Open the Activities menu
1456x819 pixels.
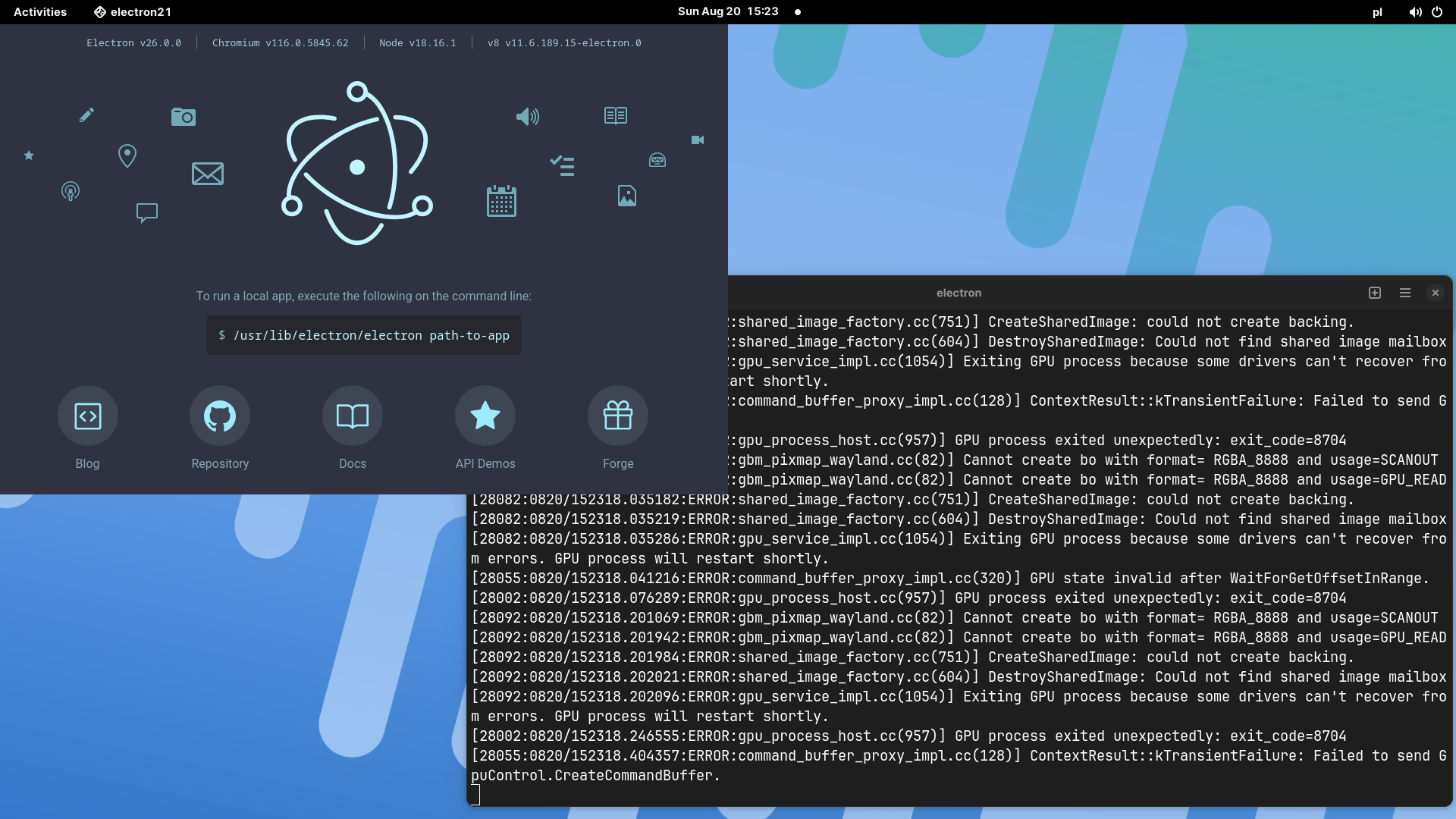click(39, 11)
